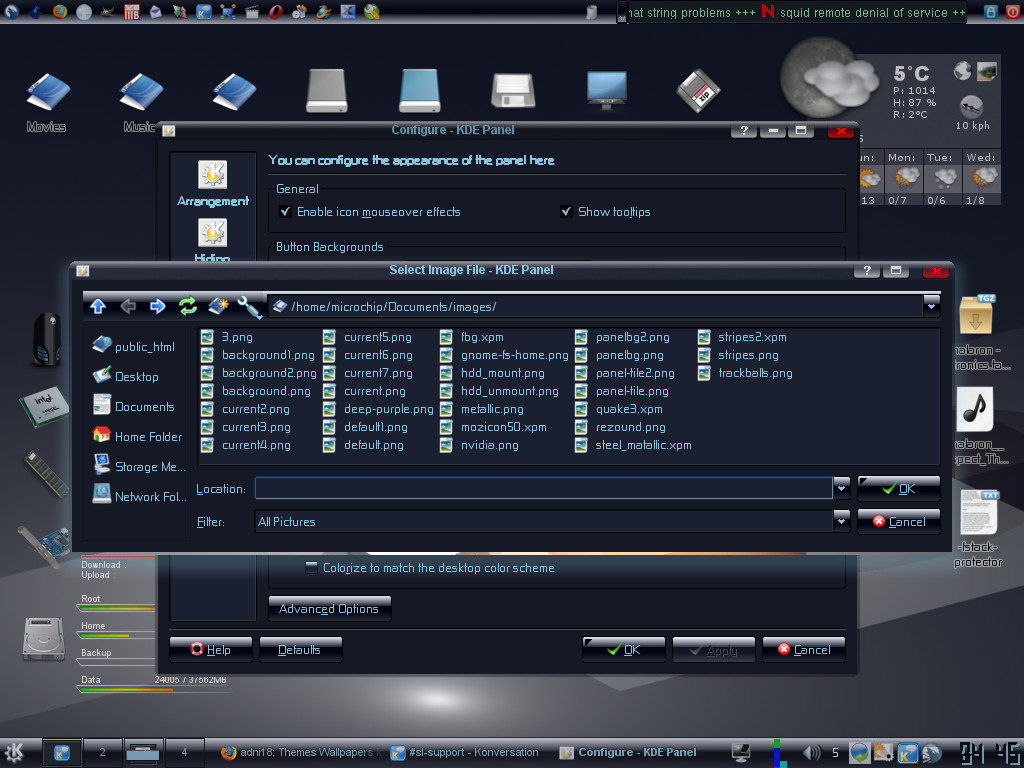Click the news ticker in top panel
Viewport: 1024px width, 768px height.
pyautogui.click(x=796, y=12)
